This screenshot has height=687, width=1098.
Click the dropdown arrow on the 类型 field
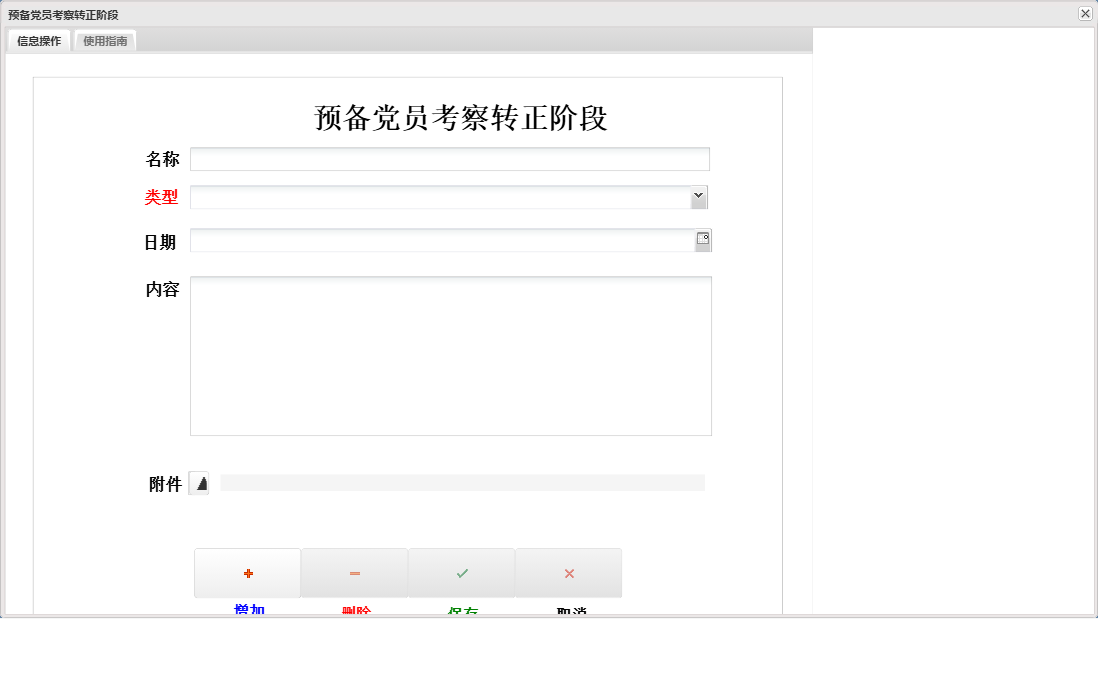coord(698,197)
